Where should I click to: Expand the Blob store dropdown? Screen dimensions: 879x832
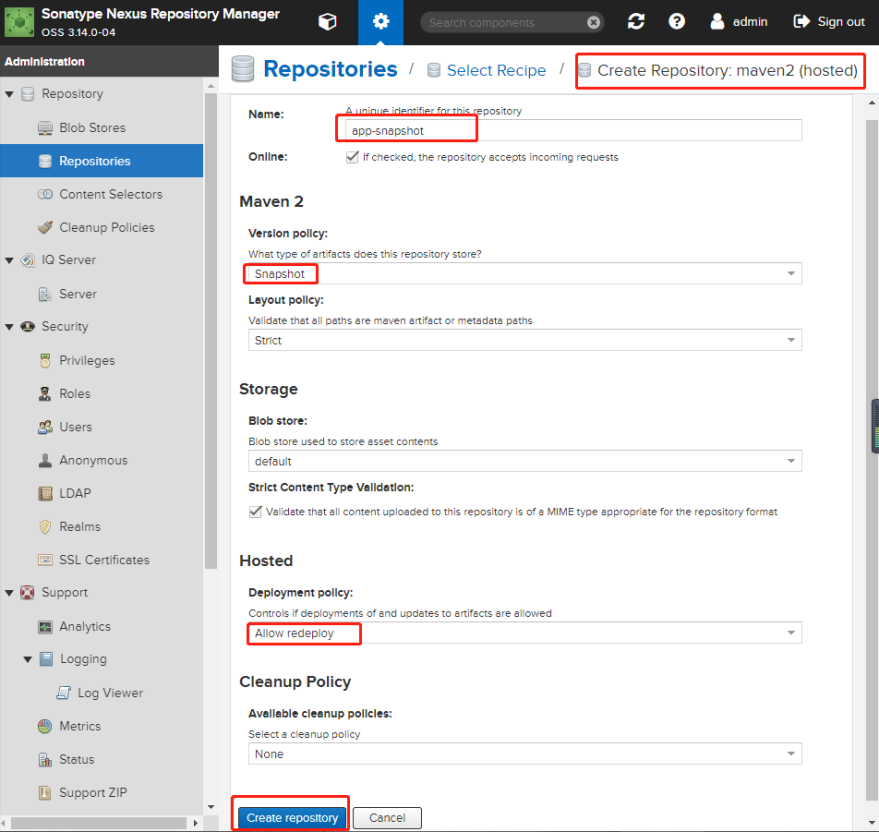coord(791,461)
